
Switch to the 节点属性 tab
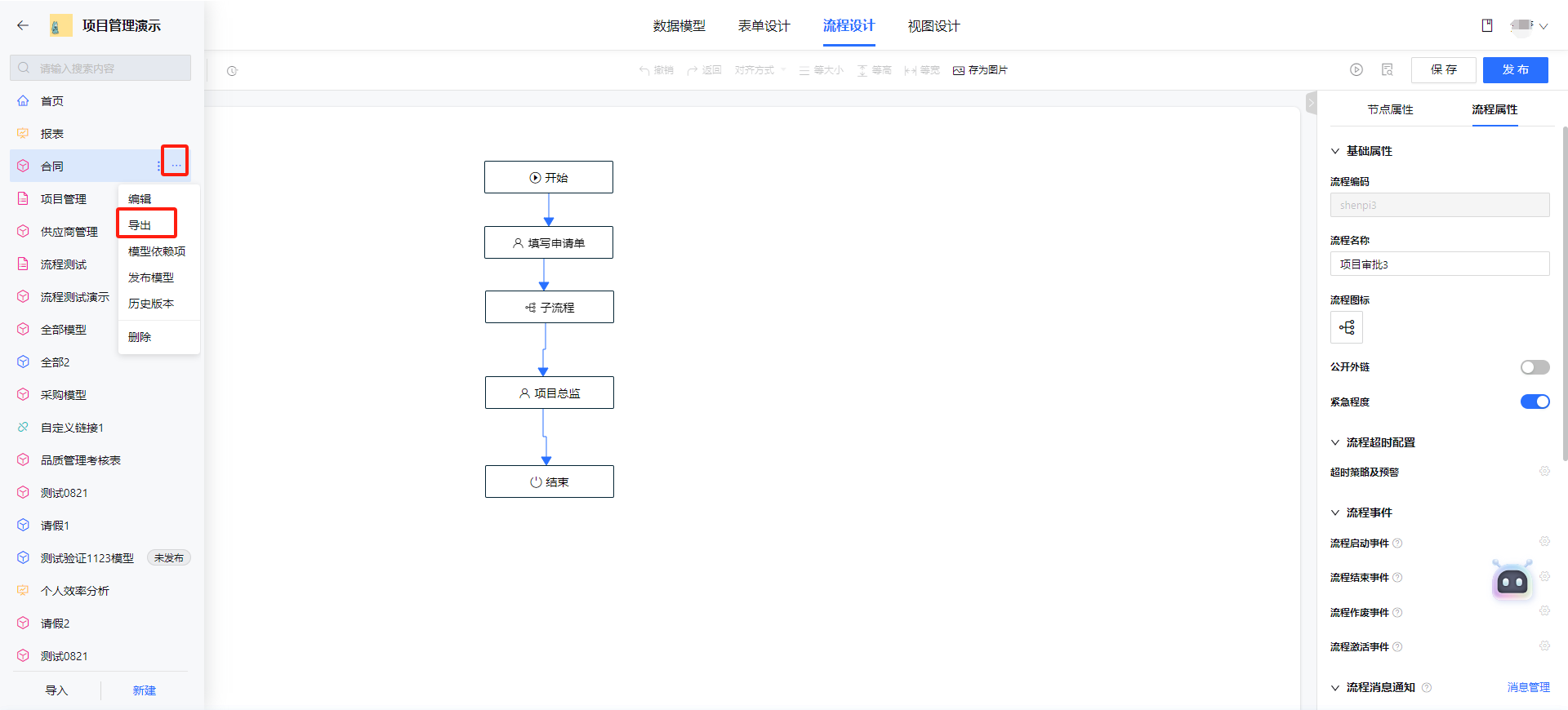click(x=1390, y=109)
